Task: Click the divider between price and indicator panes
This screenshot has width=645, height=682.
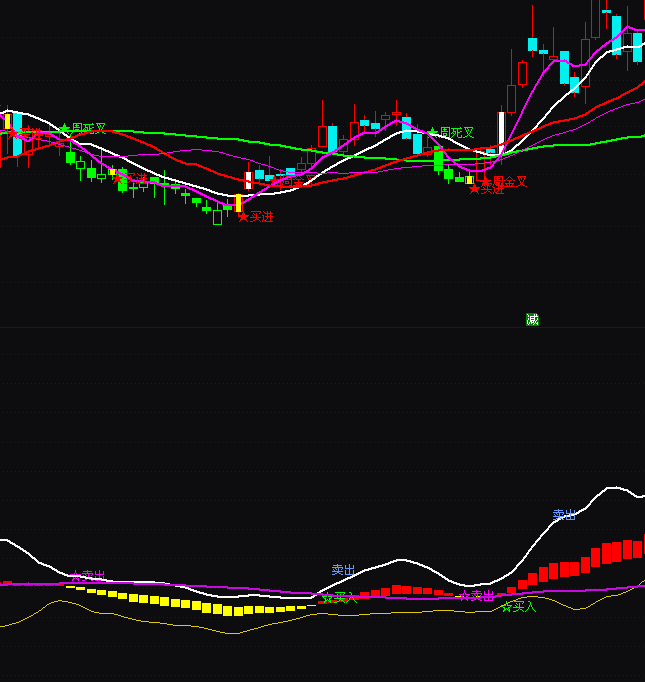Action: coord(322,327)
